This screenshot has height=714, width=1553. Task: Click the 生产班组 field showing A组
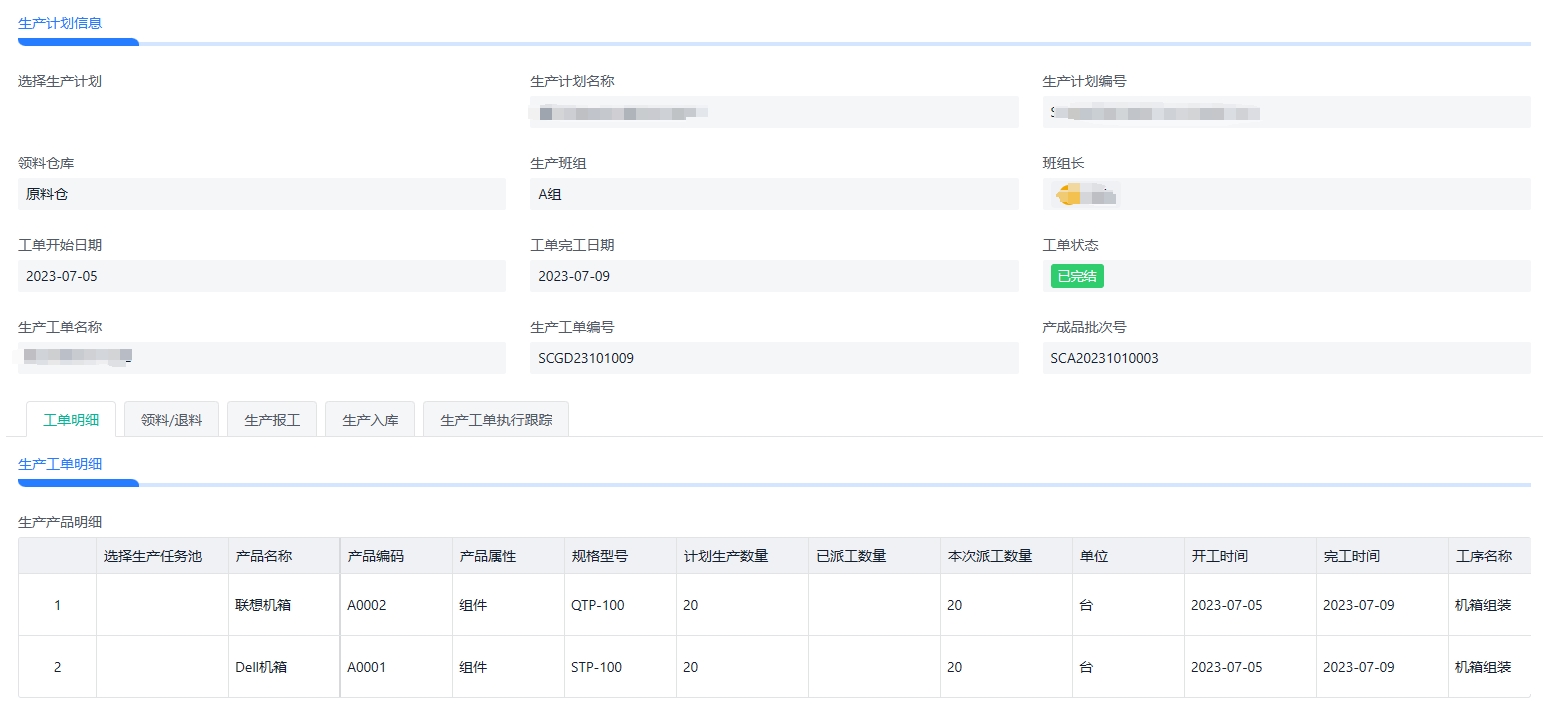[773, 194]
